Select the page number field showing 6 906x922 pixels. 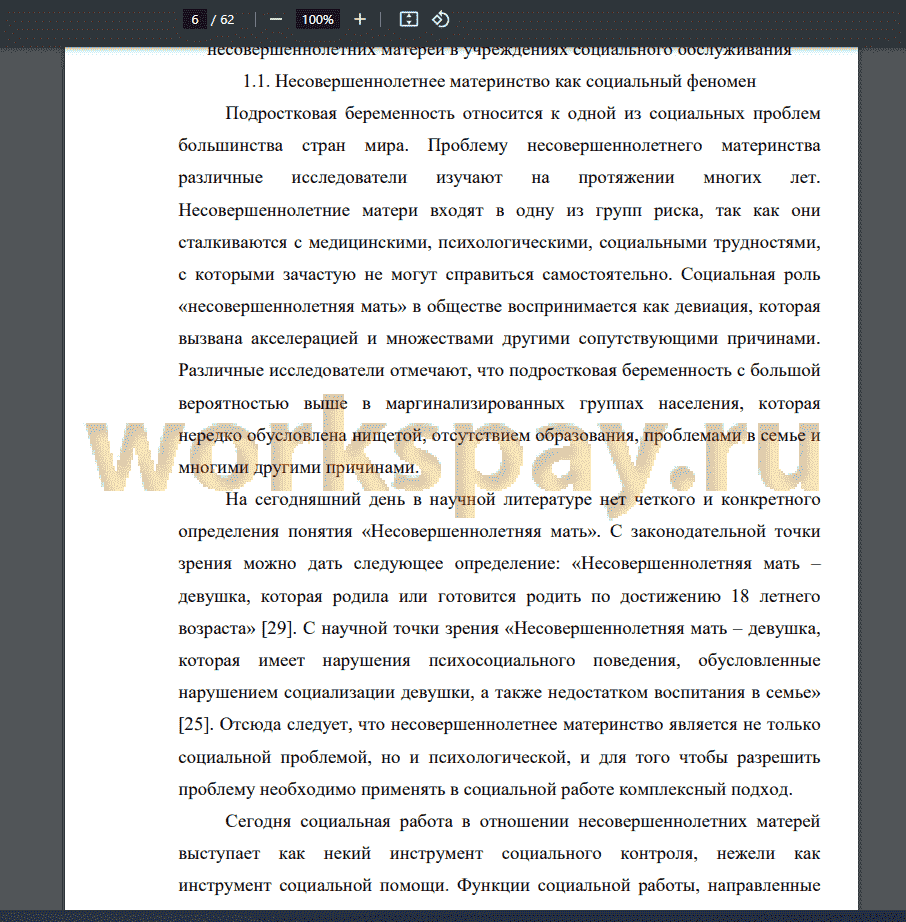[195, 19]
